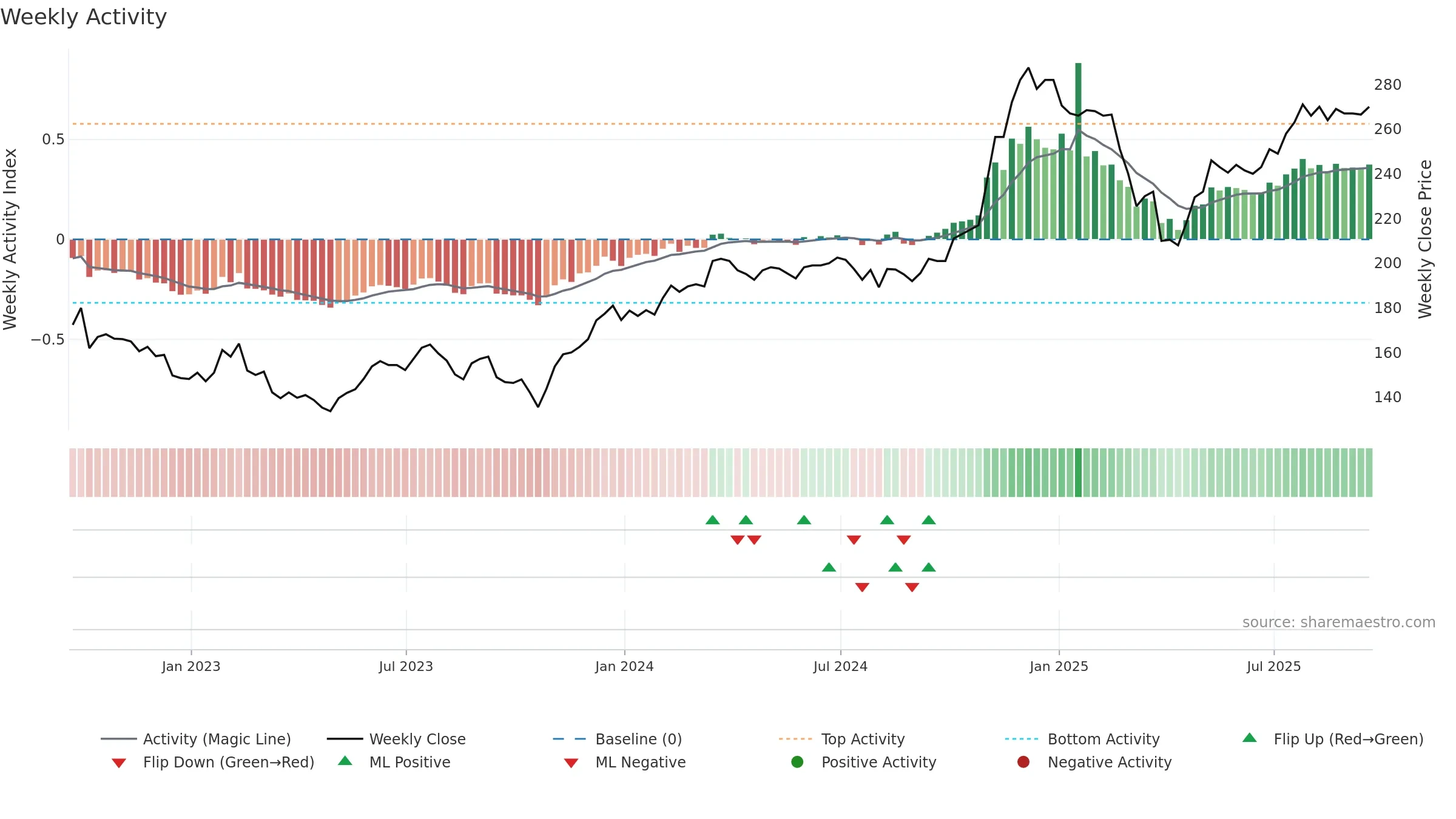This screenshot has width=1456, height=819.
Task: Click the Weekly Close Price axis title
Action: click(1425, 239)
